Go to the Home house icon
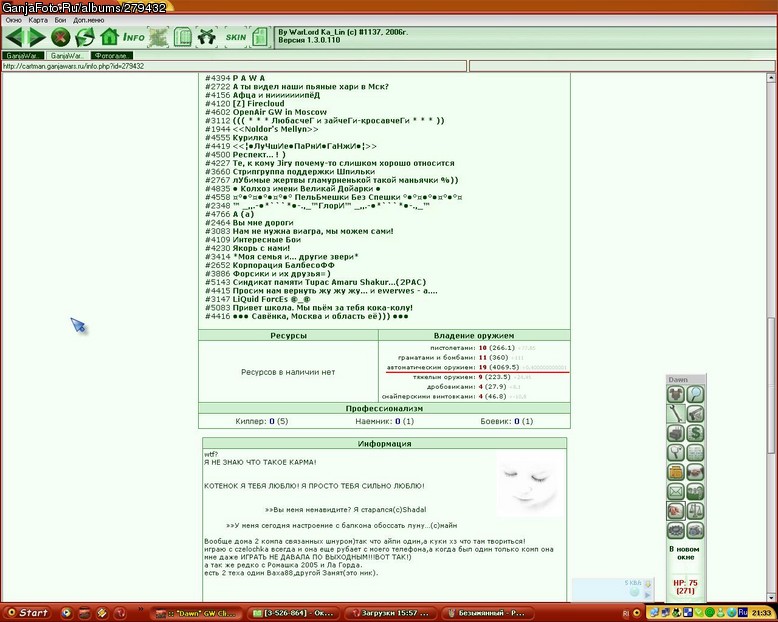Screen dimensions: 778x622 109,37
